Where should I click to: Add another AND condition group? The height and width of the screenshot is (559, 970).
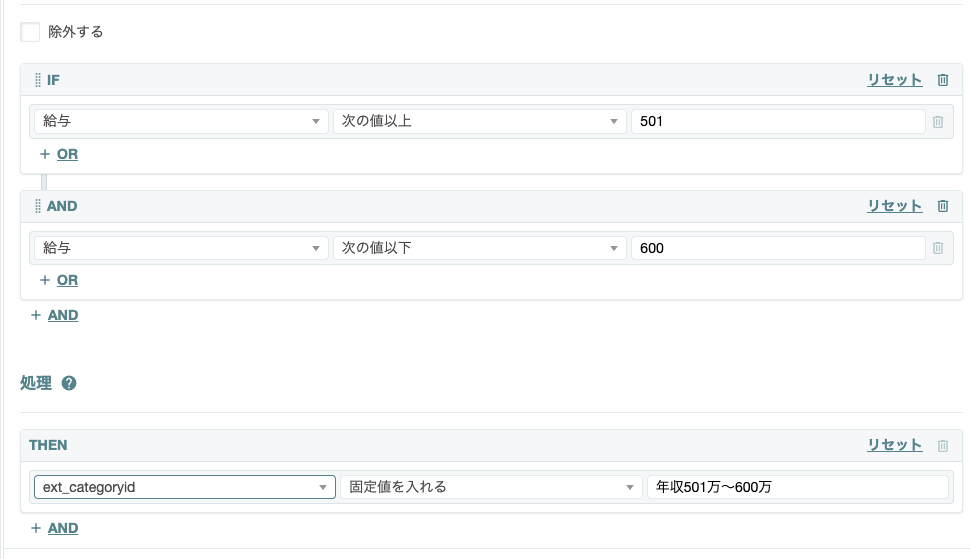[63, 315]
